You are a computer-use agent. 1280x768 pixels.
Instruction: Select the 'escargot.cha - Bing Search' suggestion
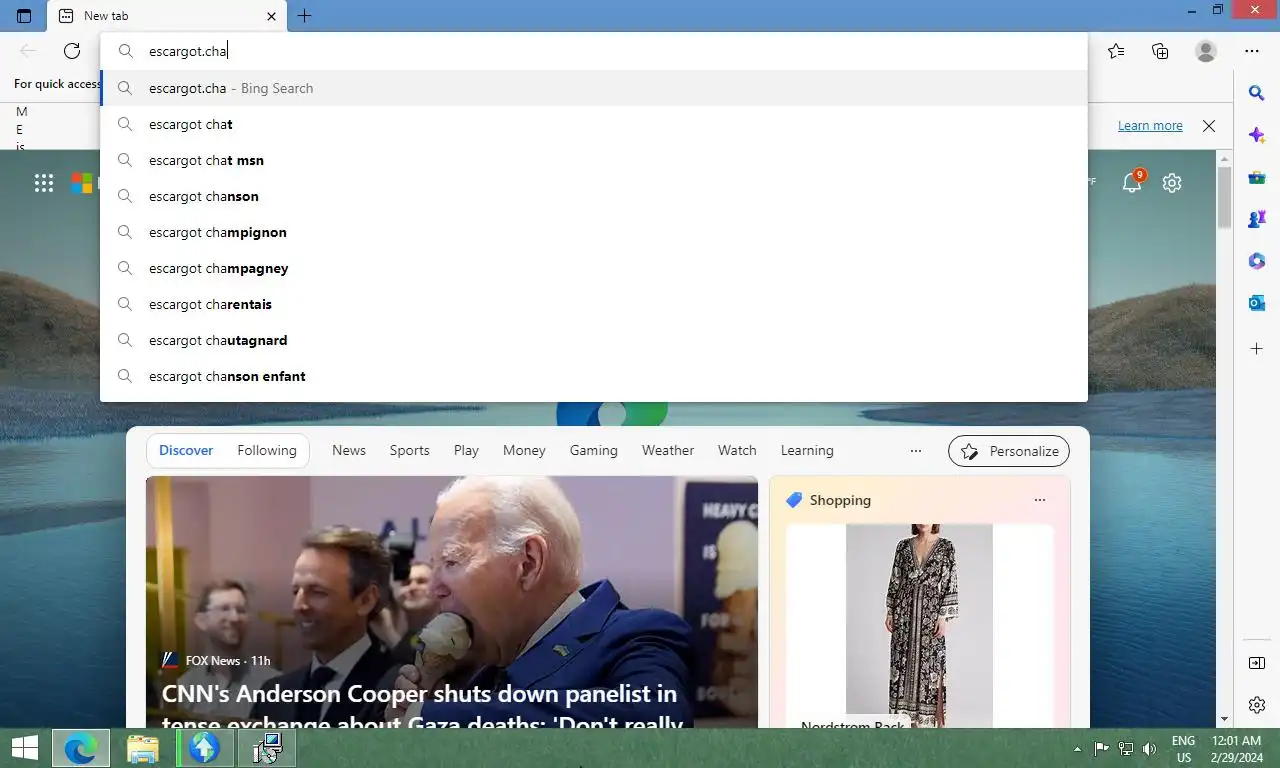[594, 88]
